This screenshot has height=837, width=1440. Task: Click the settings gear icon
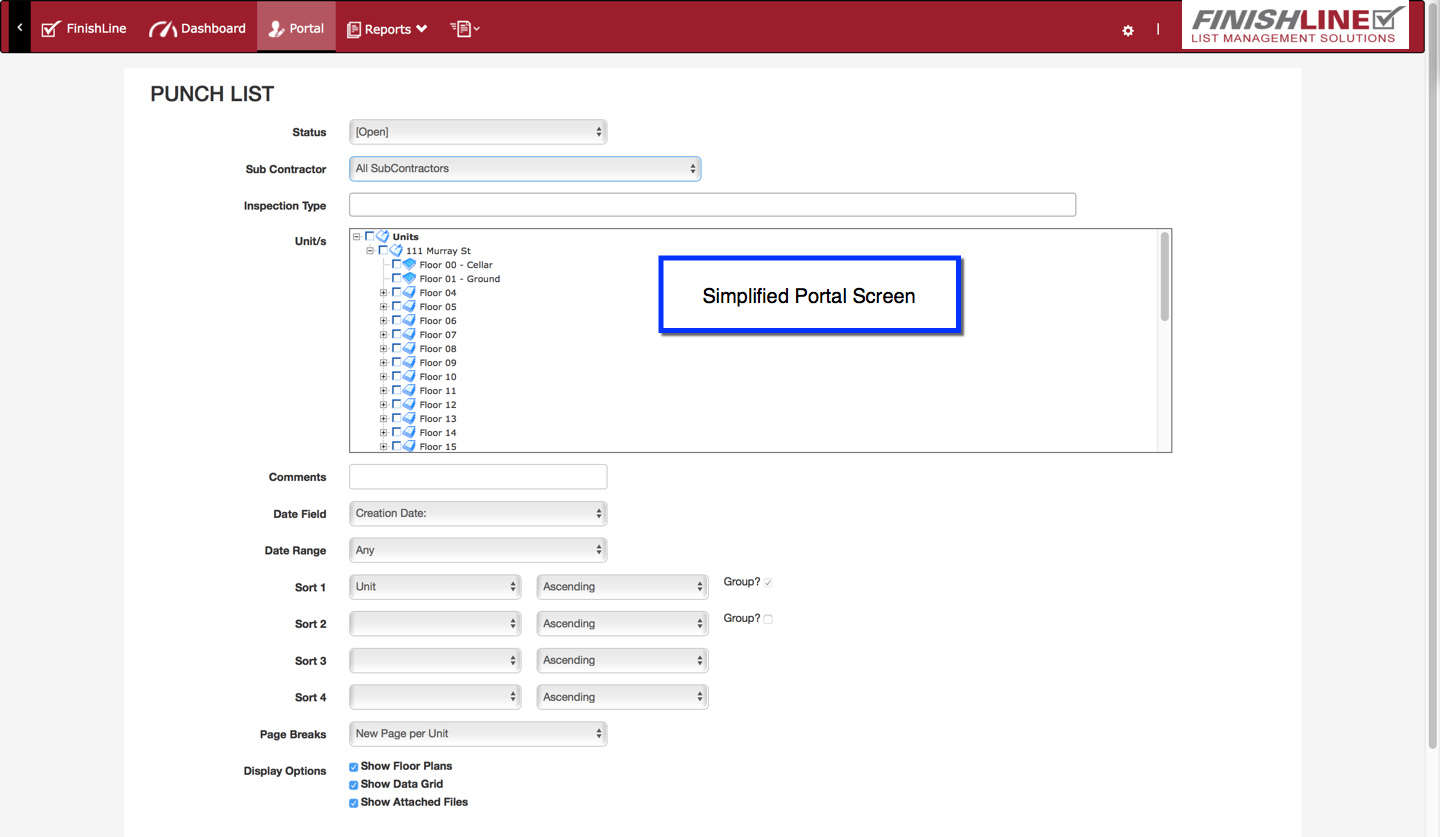[x=1128, y=30]
